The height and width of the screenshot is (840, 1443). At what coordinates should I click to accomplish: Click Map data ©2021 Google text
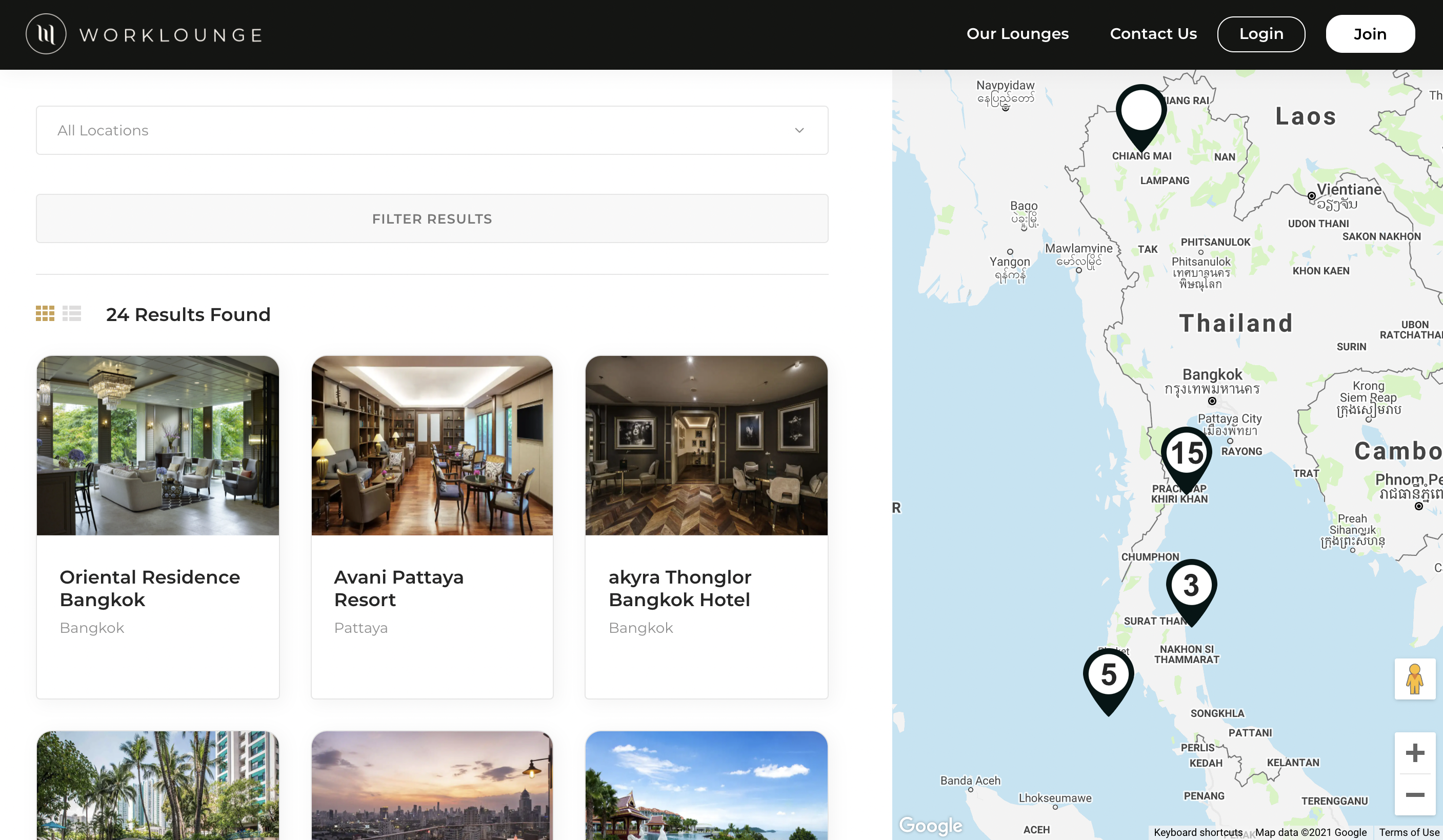coord(1311,832)
